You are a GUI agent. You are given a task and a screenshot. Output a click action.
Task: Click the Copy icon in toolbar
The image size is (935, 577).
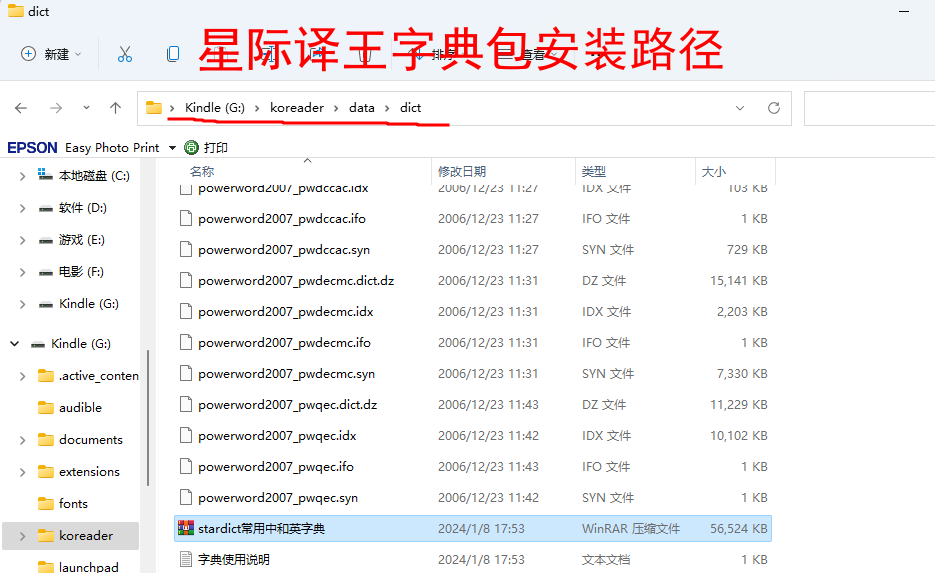tap(173, 54)
